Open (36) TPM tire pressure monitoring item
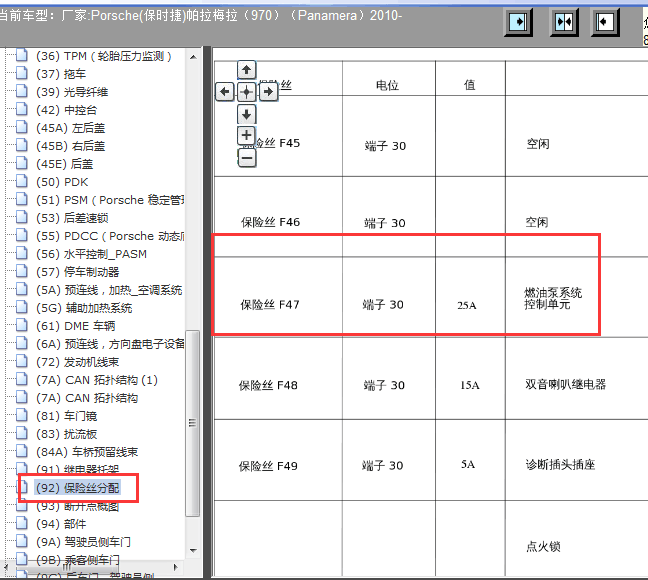 coord(103,56)
